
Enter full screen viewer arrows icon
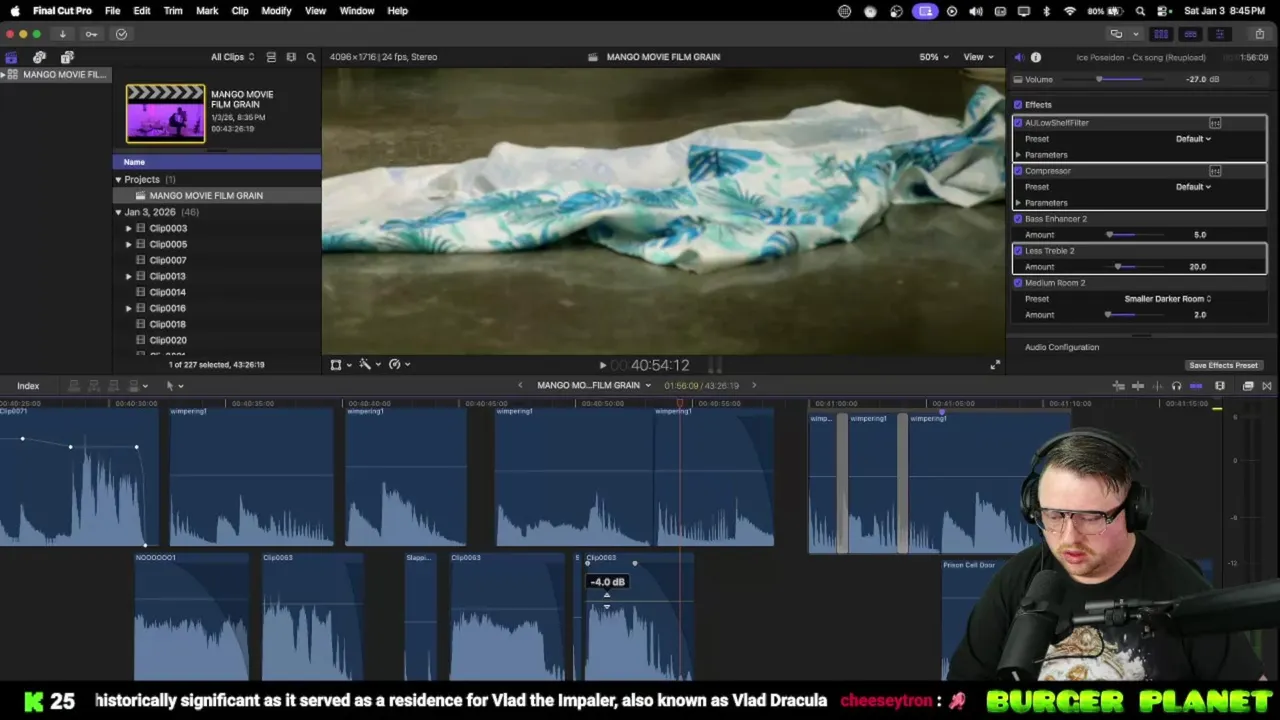994,365
